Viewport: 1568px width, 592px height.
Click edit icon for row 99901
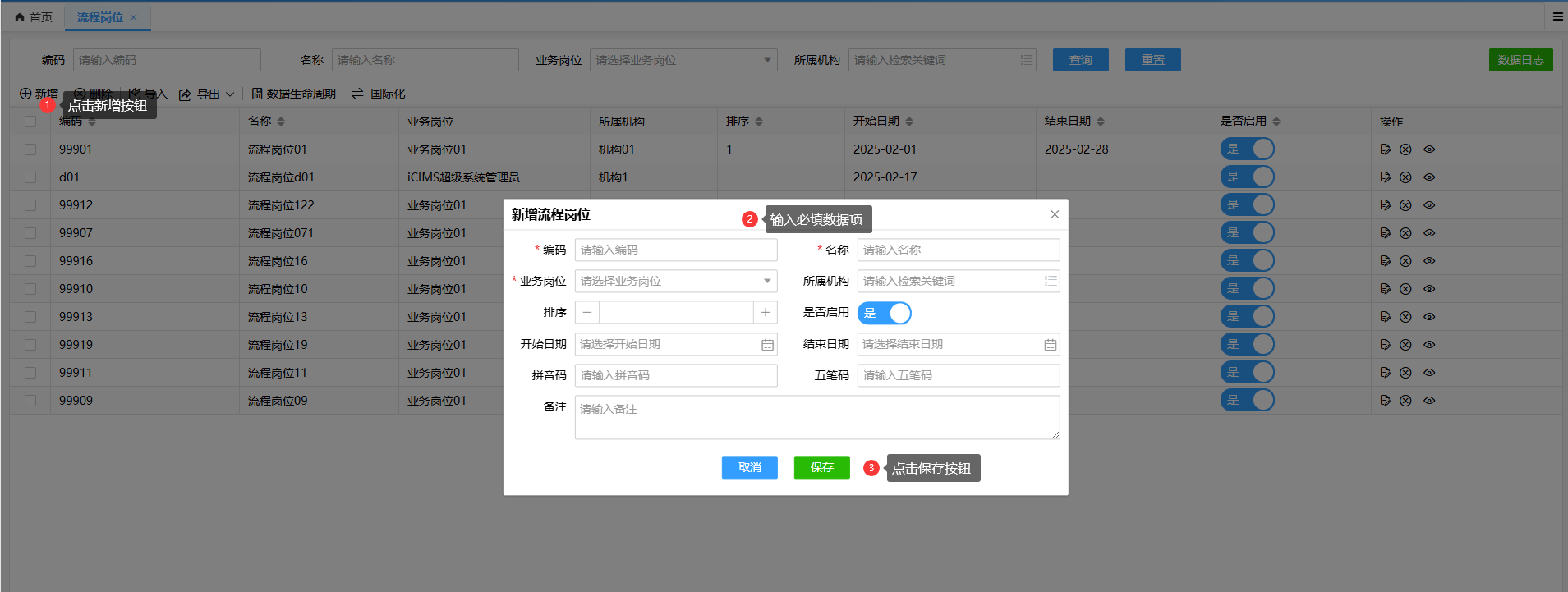click(1386, 149)
